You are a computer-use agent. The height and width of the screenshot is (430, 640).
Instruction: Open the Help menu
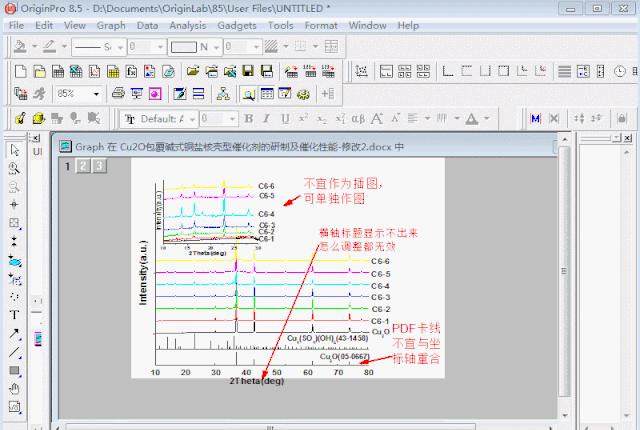[x=408, y=25]
